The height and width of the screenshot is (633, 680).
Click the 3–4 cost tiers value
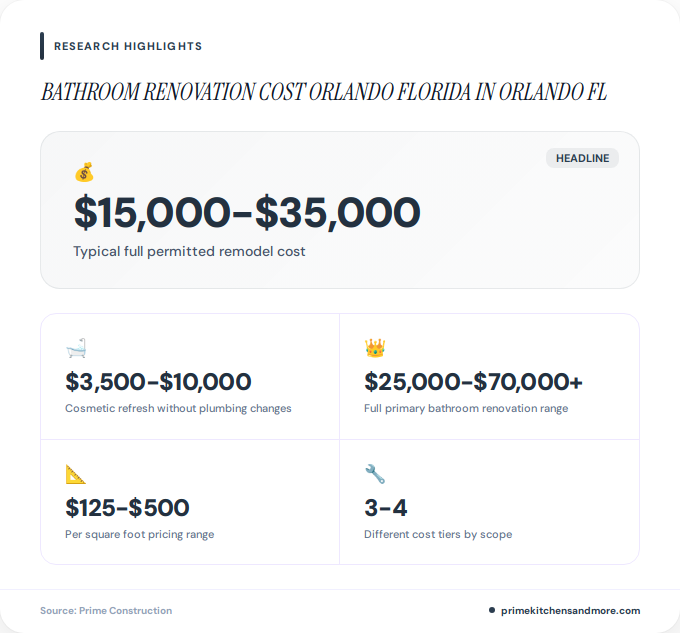(386, 508)
